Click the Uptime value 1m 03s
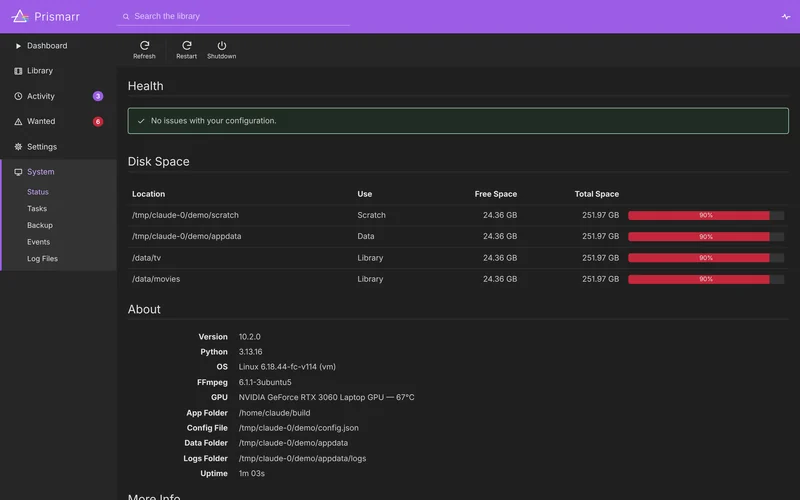 pos(252,473)
